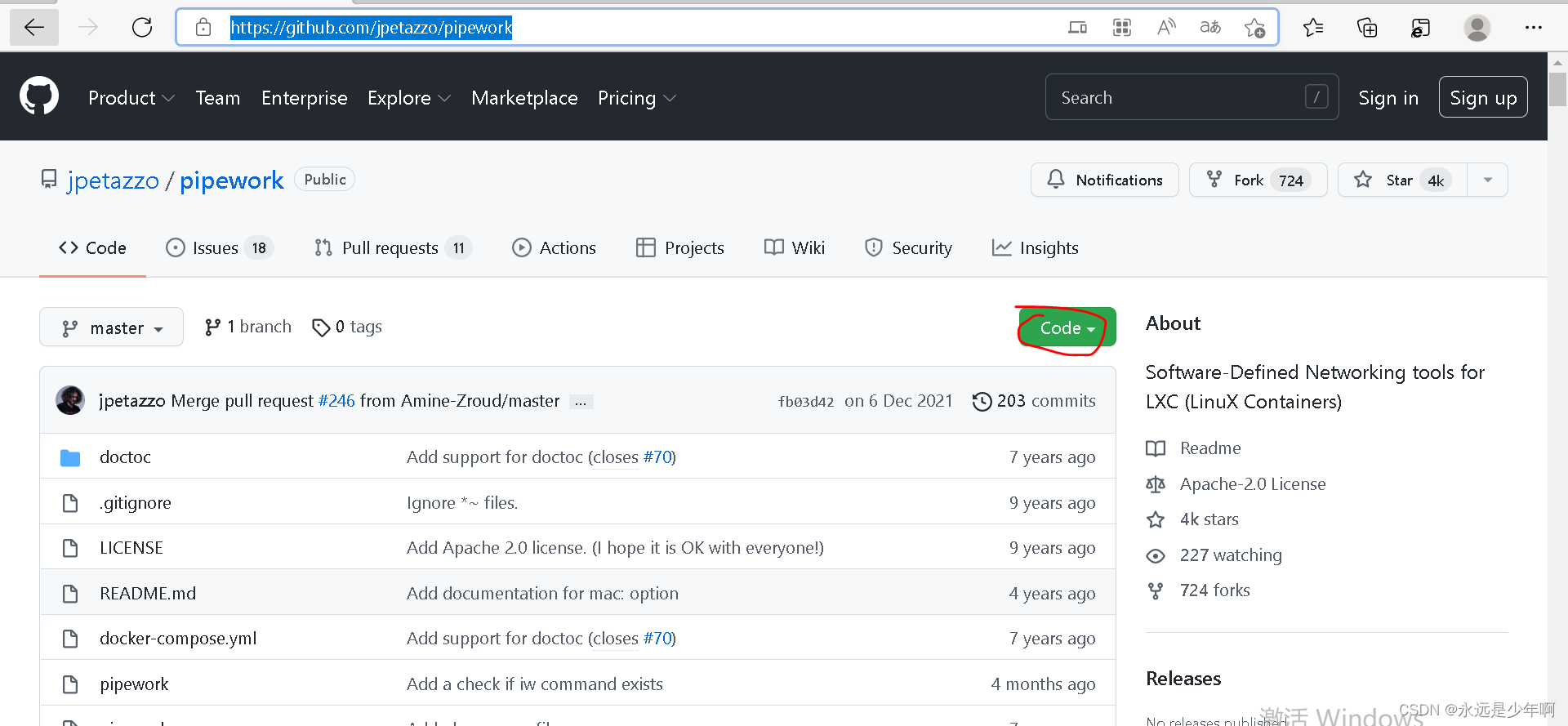Select the Code repository tab
This screenshot has height=726, width=1568.
click(92, 247)
